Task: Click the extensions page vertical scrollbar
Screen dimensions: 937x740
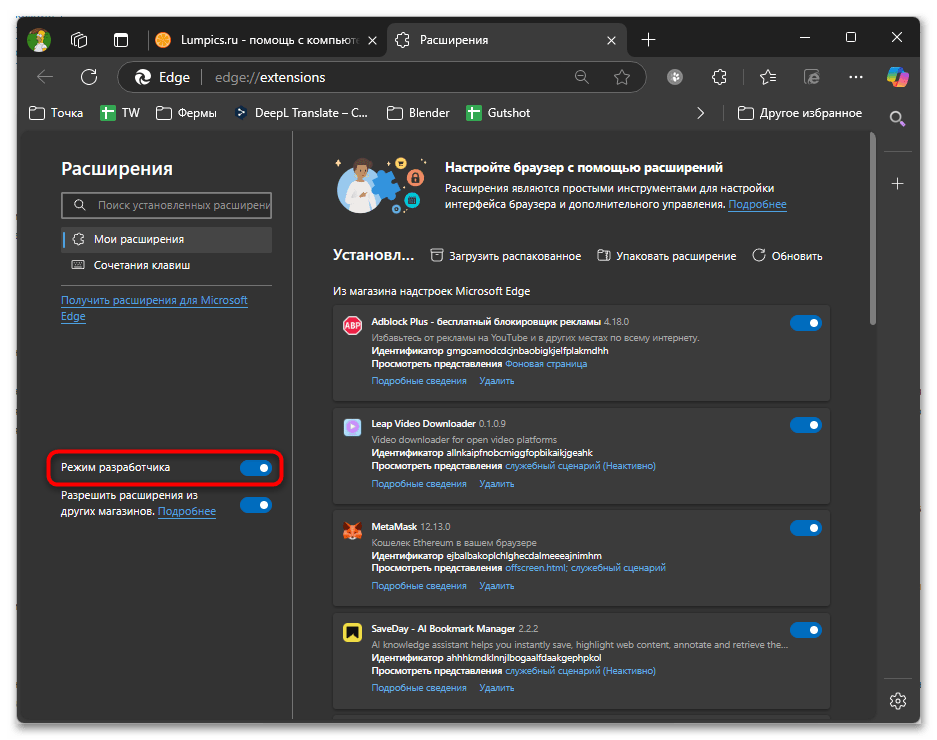Action: click(x=873, y=229)
